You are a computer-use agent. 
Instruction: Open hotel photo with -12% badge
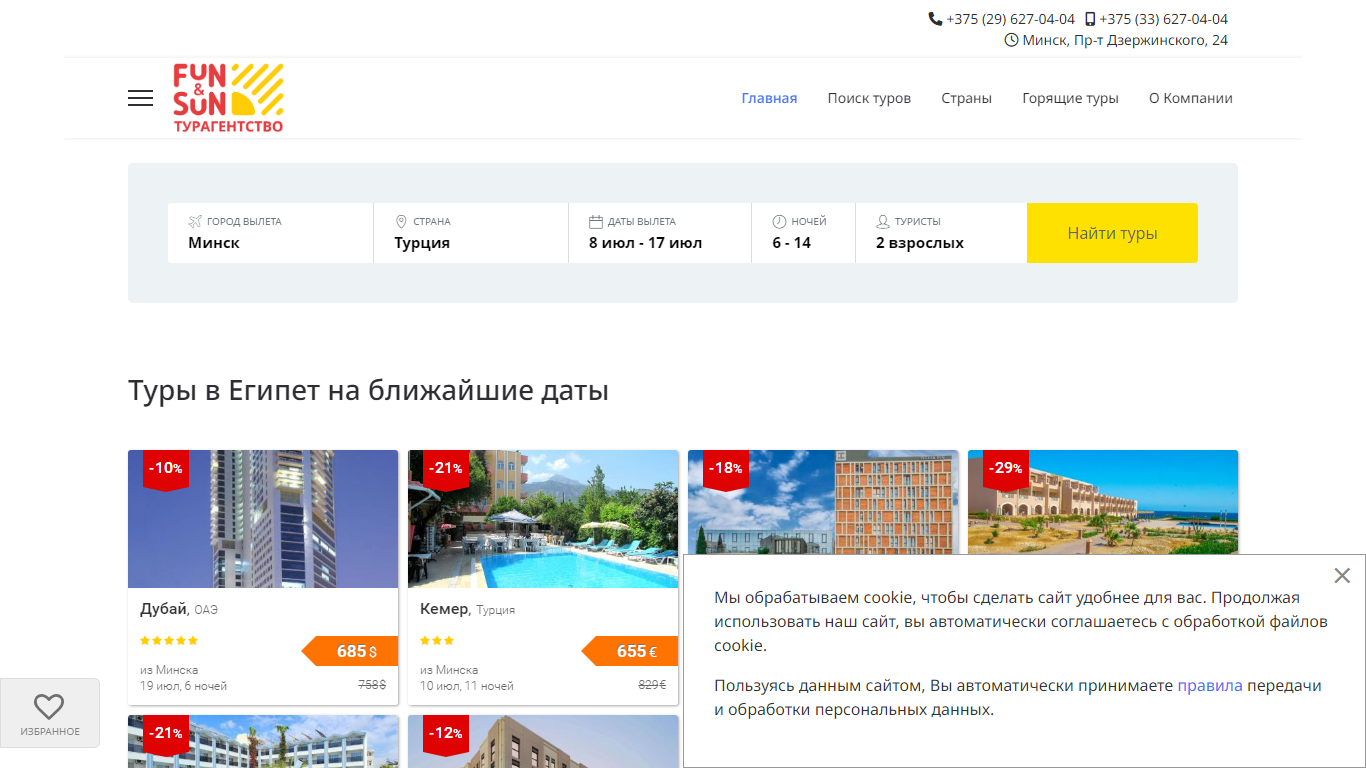click(543, 741)
